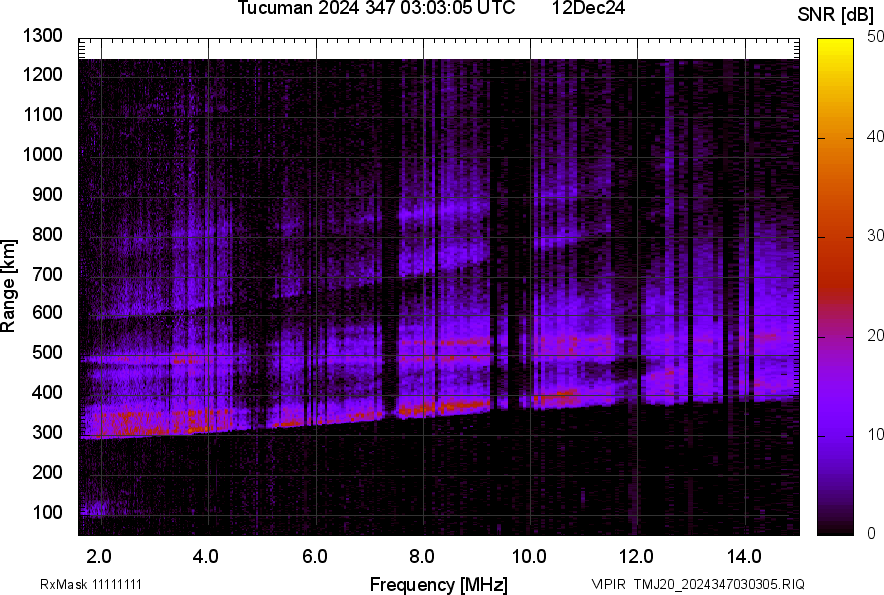Screen dimensions: 884x595
Task: Click the range tick label '1200'
Action: [42, 74]
